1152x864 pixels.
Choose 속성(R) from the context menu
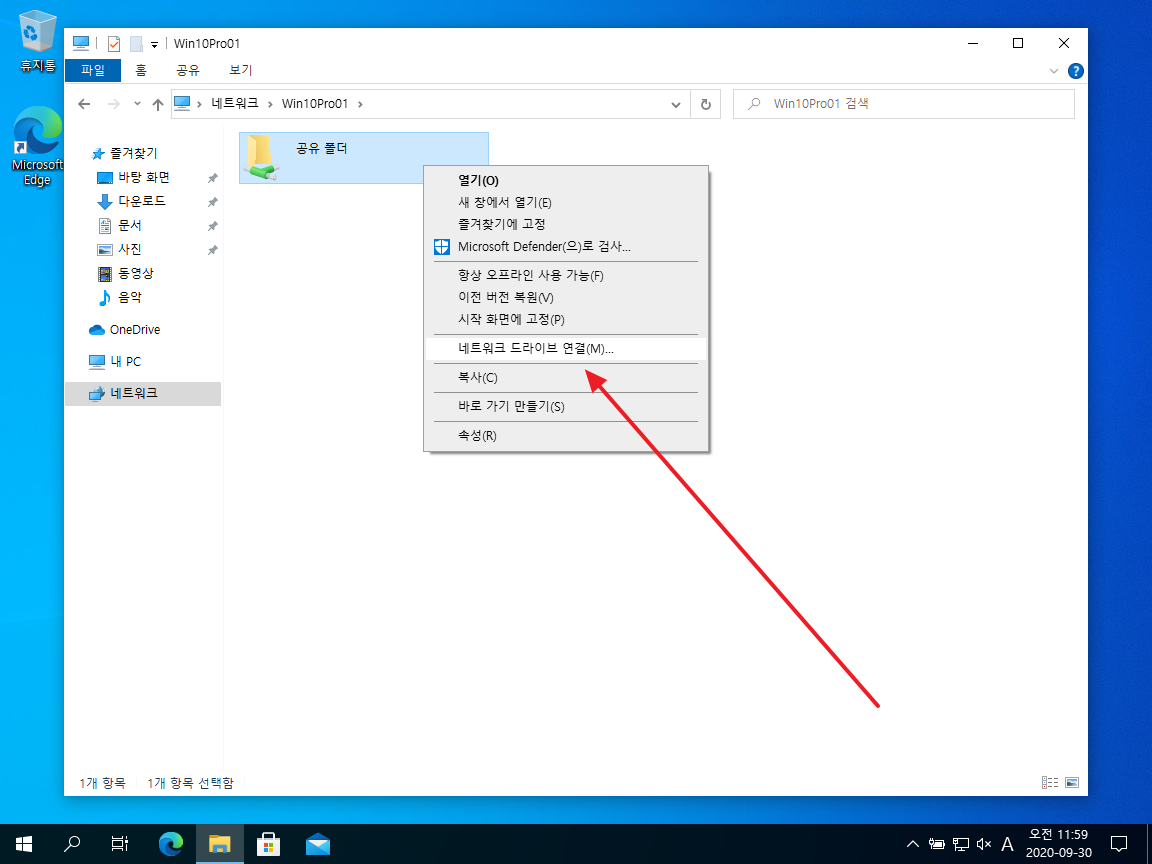tap(477, 436)
